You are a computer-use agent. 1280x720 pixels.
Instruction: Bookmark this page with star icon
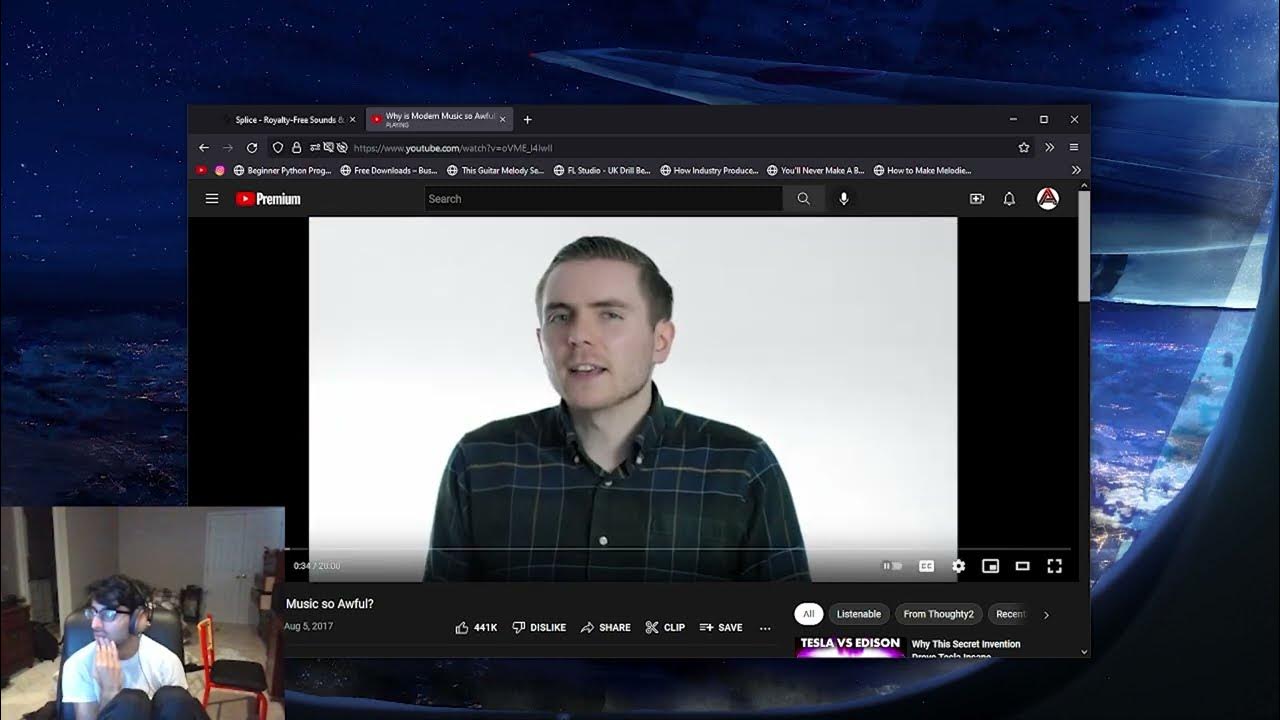coord(1024,147)
